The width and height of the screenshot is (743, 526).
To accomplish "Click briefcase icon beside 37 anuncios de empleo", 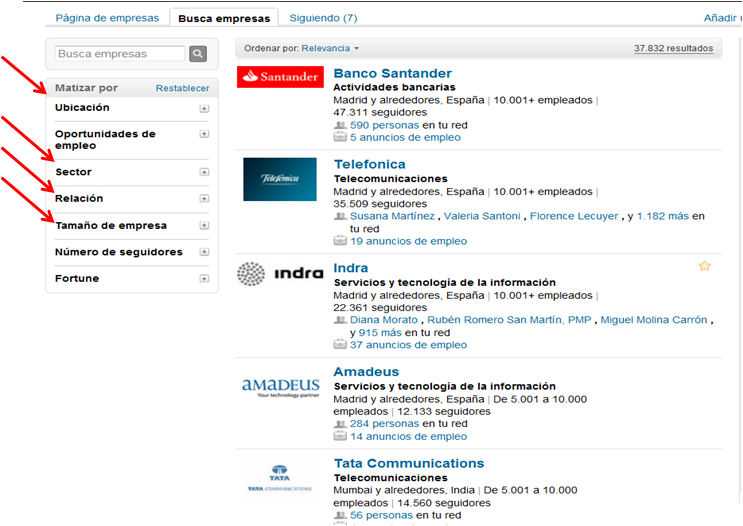I will [x=340, y=345].
